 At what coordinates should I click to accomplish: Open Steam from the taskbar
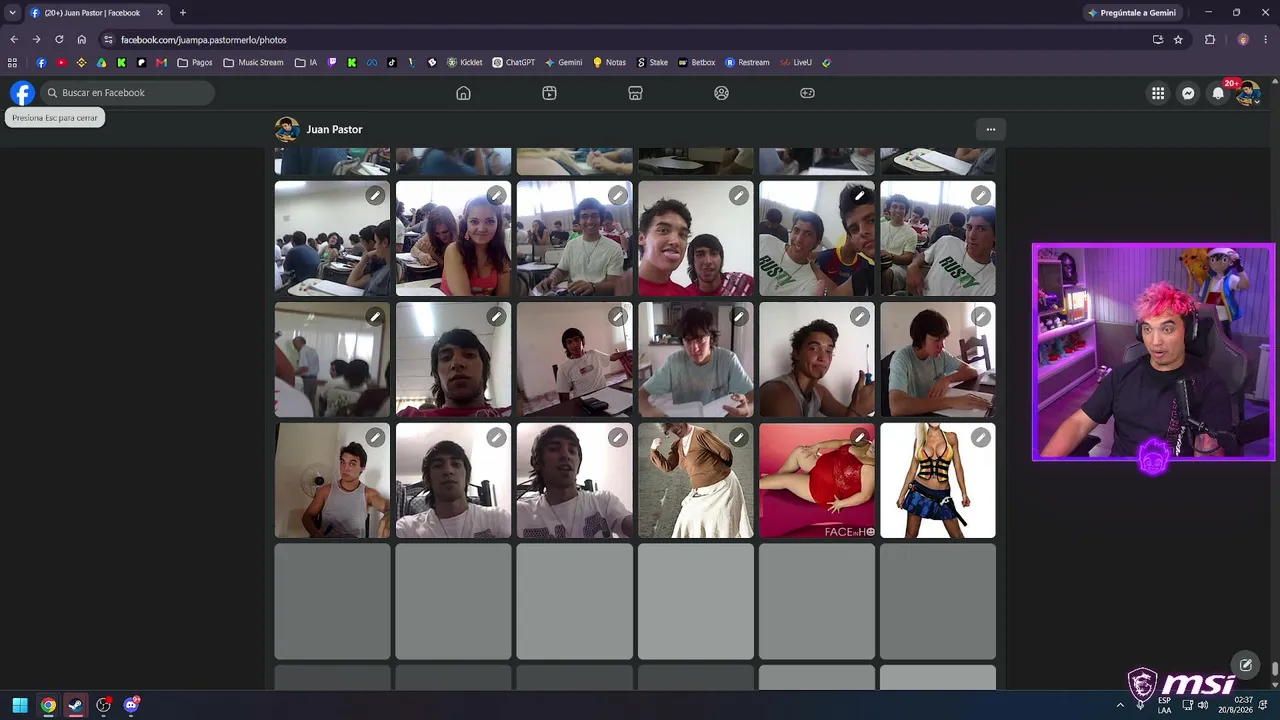[75, 705]
